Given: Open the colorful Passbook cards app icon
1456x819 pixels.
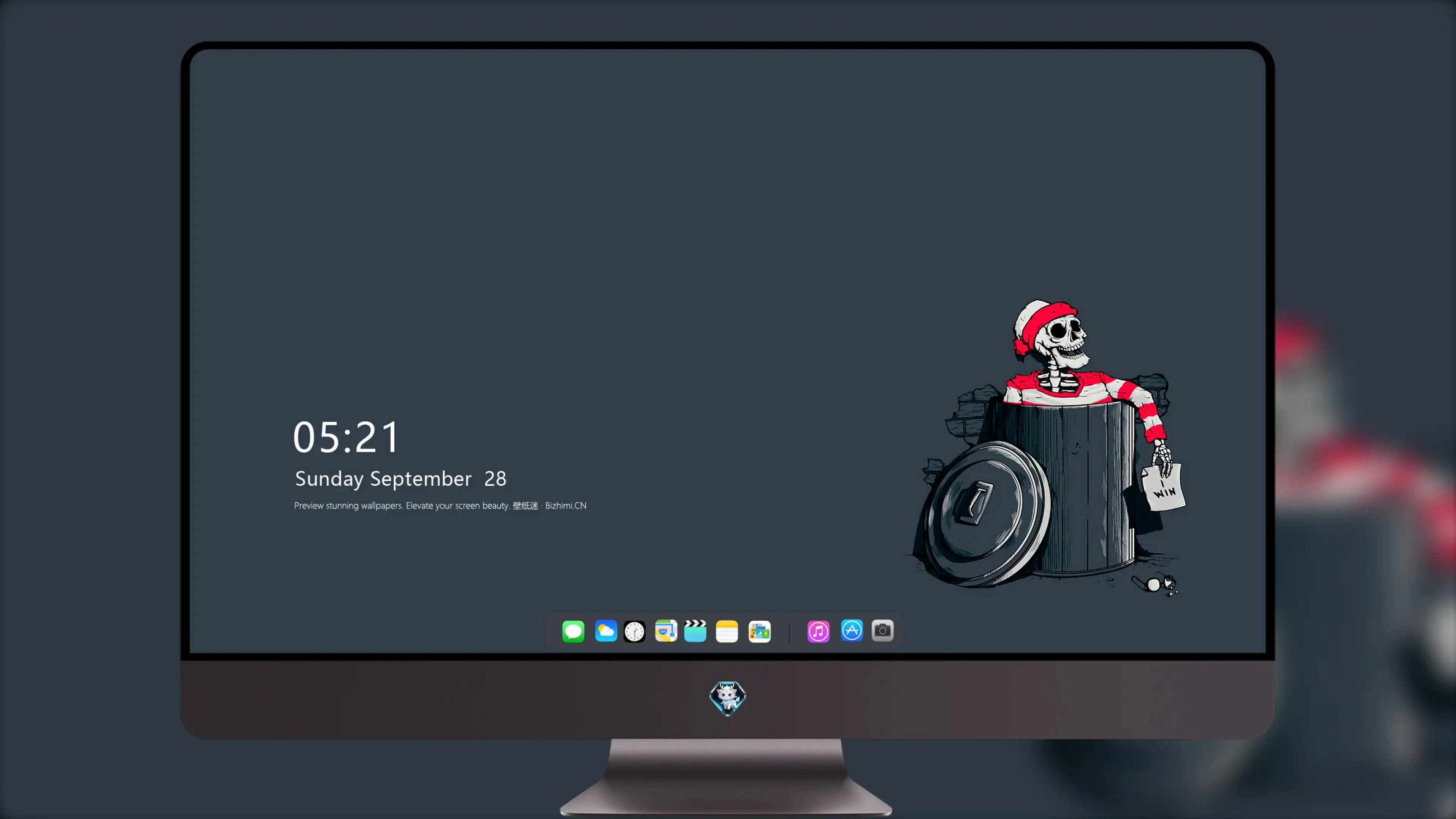Looking at the screenshot, I should point(759,631).
